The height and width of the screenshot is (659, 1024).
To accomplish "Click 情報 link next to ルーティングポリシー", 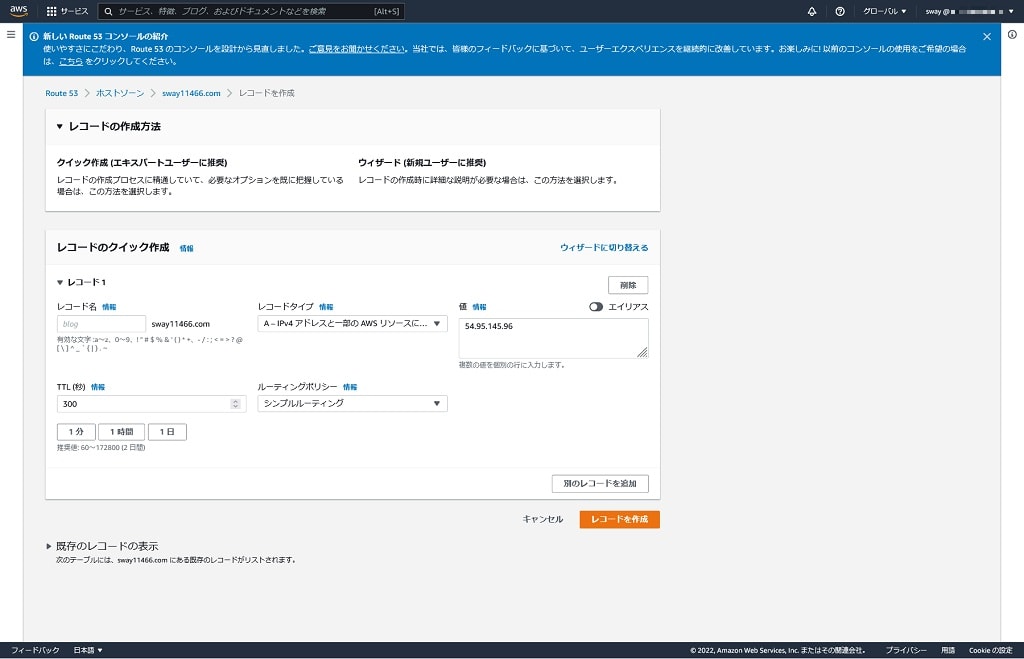I will click(x=350, y=387).
